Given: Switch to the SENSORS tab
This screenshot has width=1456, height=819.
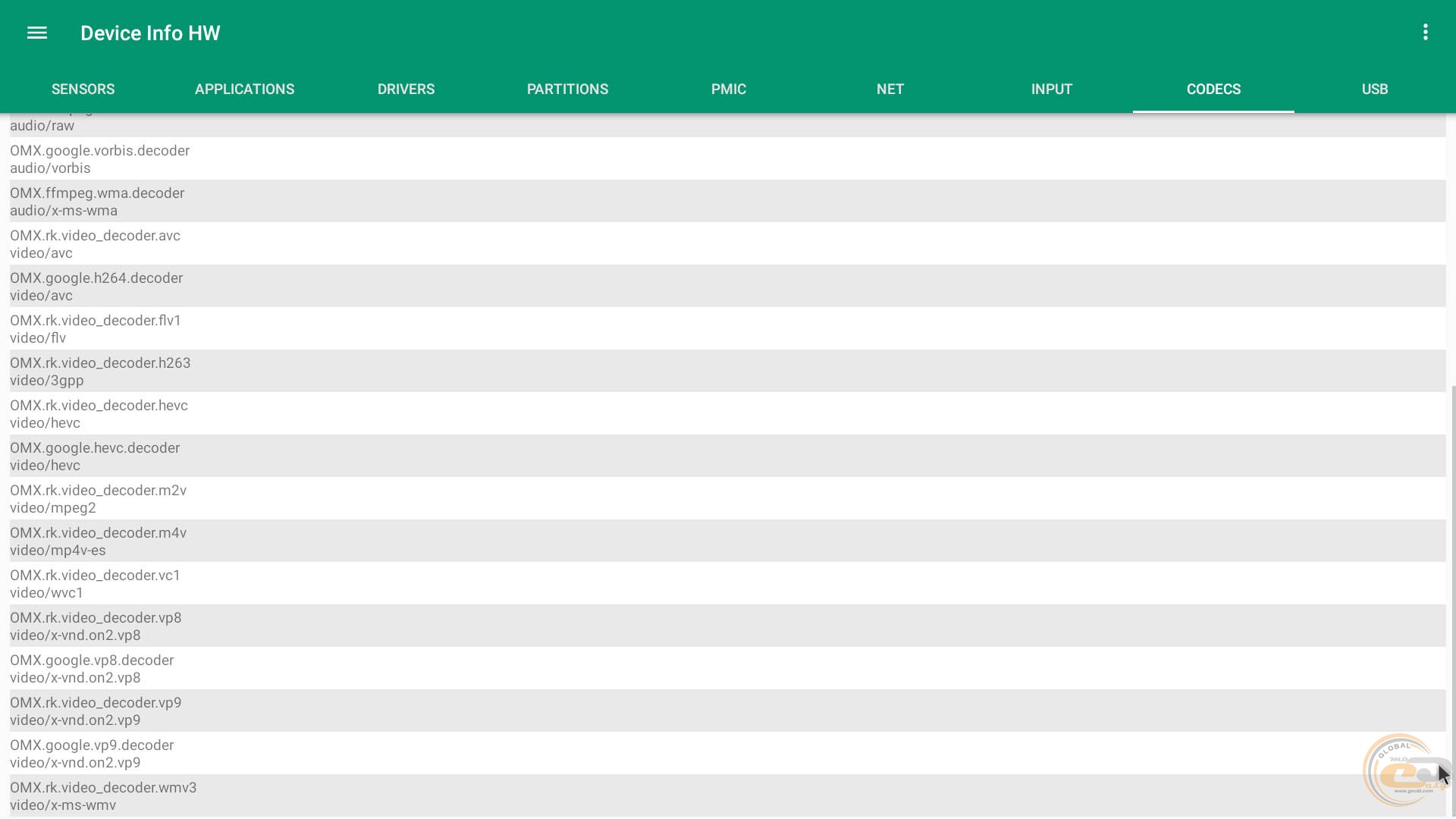Looking at the screenshot, I should [83, 89].
